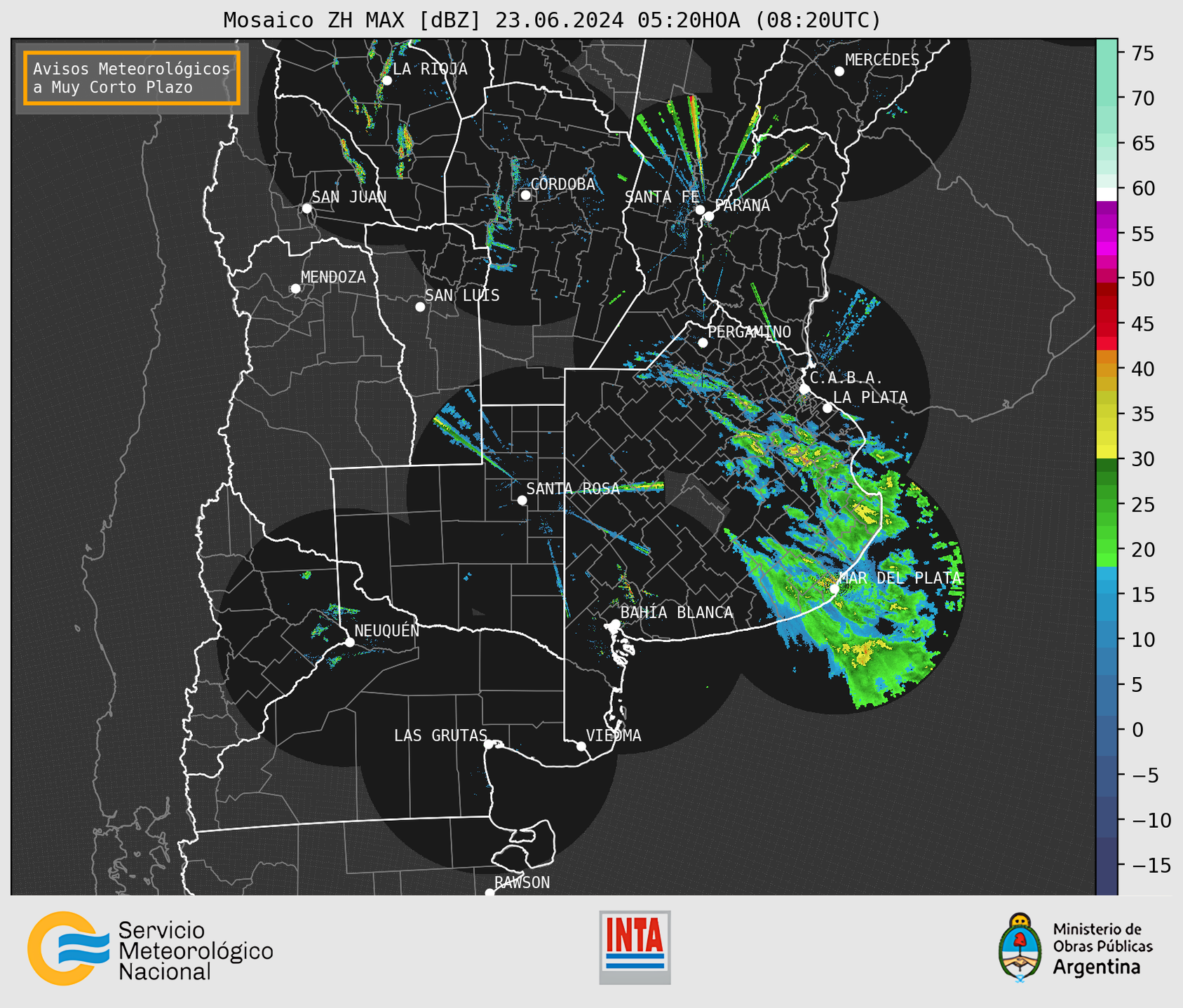Click the CORDOBA label text

pyautogui.click(x=562, y=184)
